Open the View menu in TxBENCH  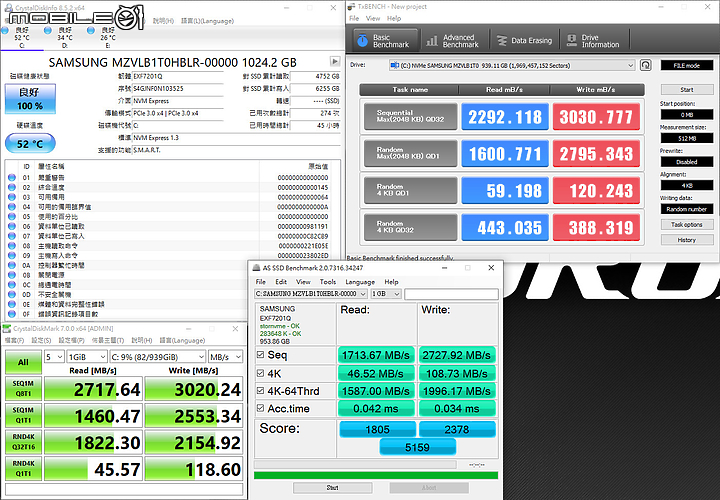pyautogui.click(x=373, y=18)
